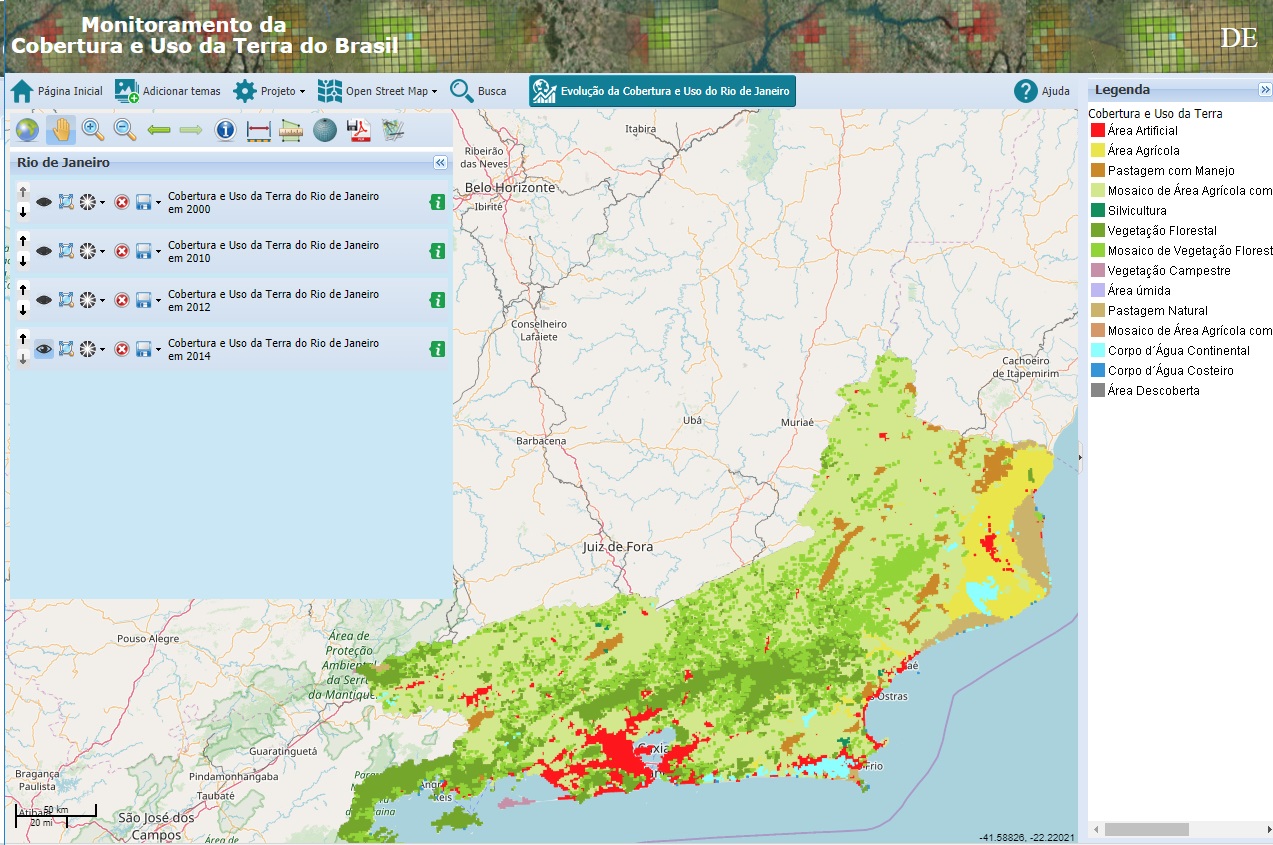Select the zoom in magnifier tool
The height and width of the screenshot is (845, 1273).
click(x=92, y=130)
